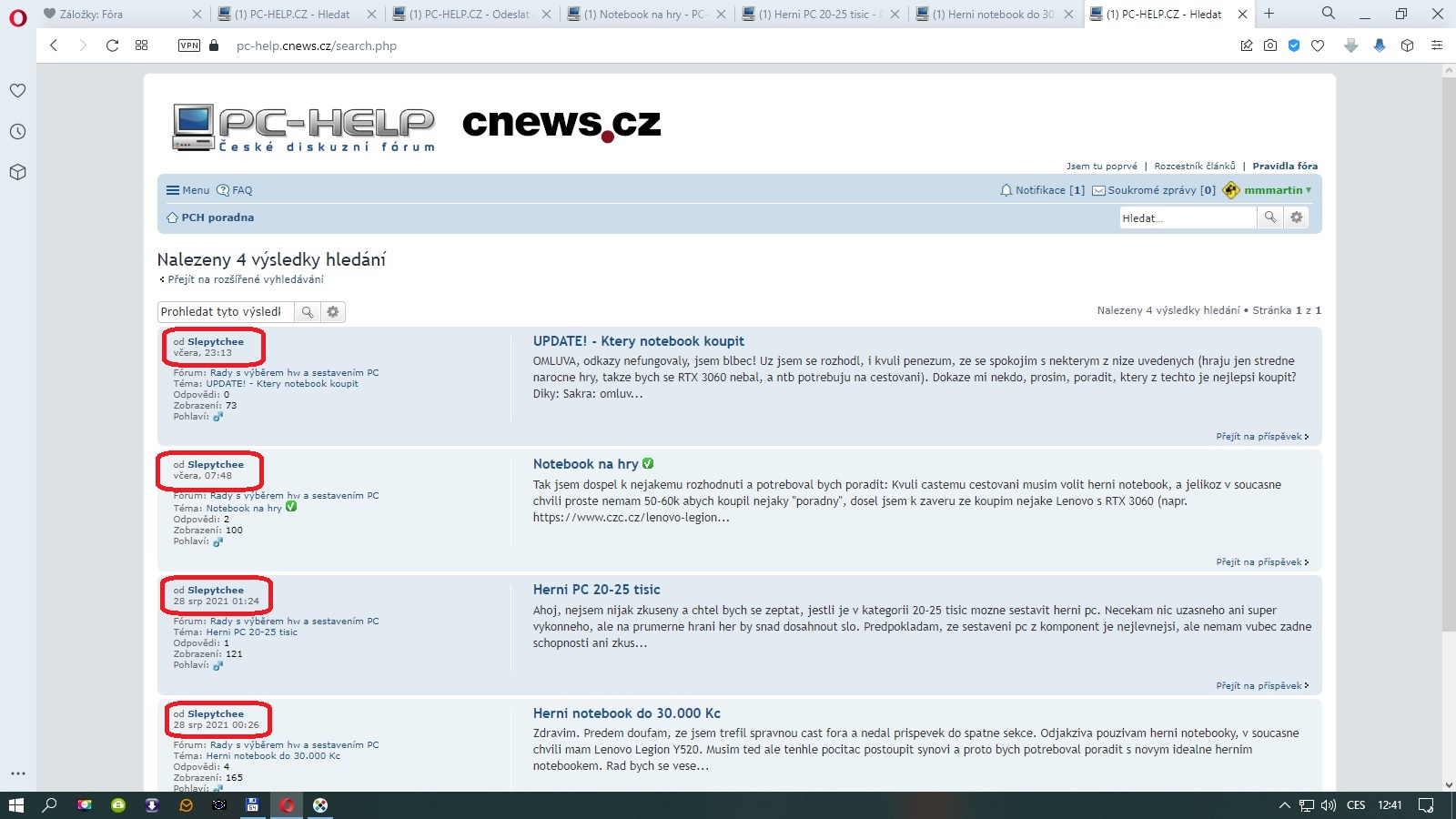Search open tabs with the magnifier icon
The height and width of the screenshot is (819, 1456).
(x=1329, y=14)
